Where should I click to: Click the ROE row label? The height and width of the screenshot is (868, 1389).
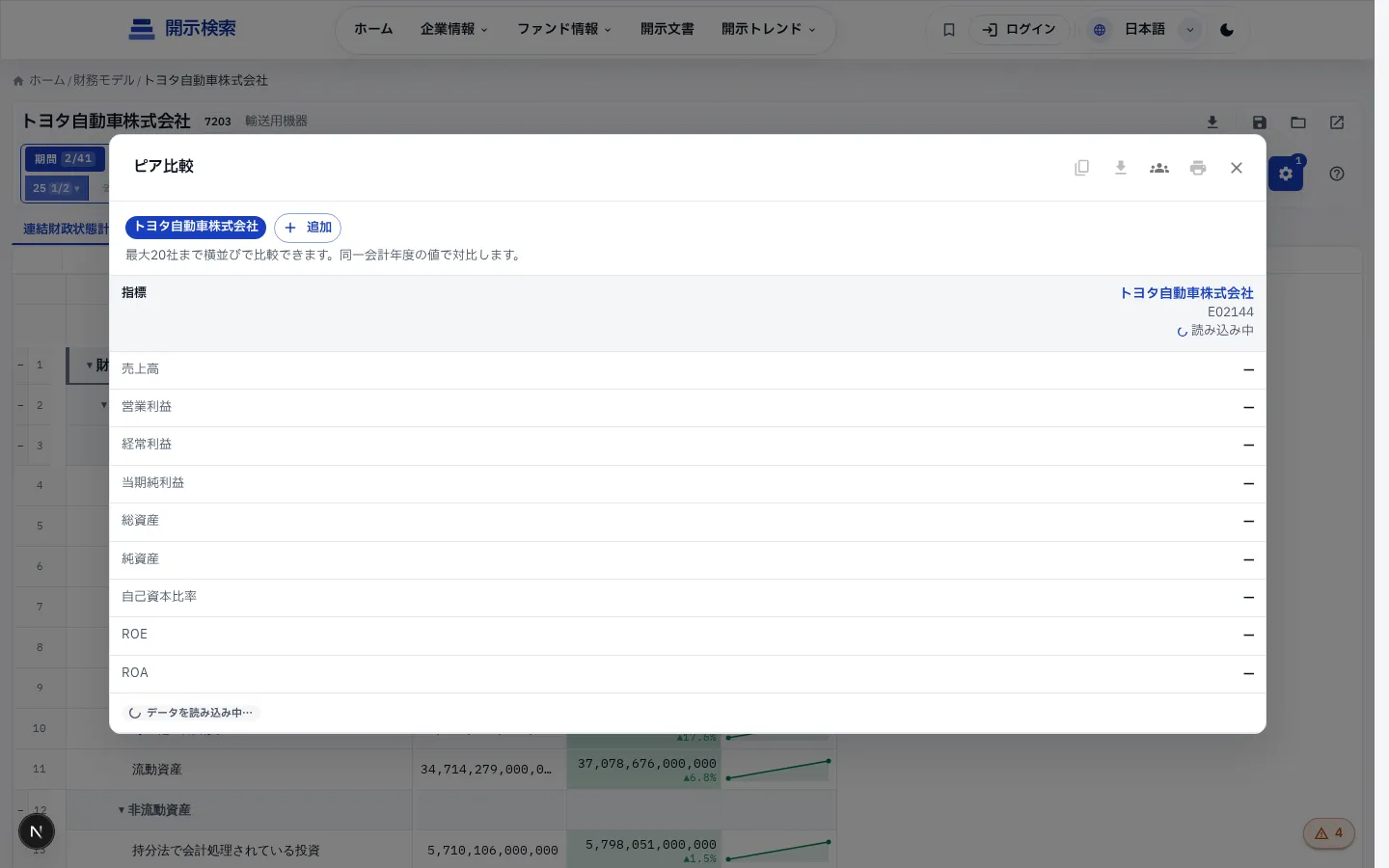pyautogui.click(x=135, y=635)
